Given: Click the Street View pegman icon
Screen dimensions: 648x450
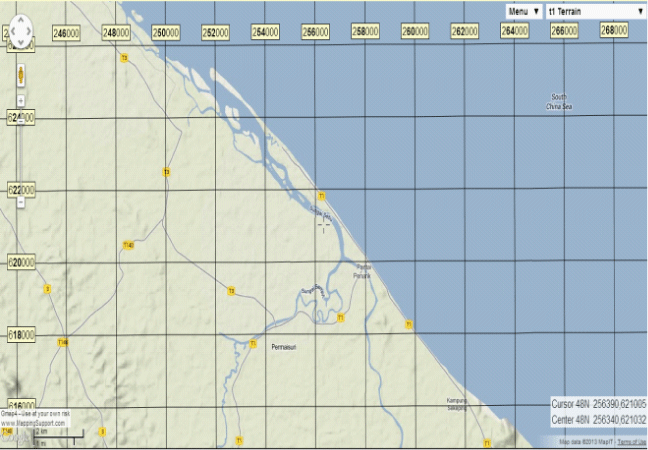Looking at the screenshot, I should coord(21,76).
